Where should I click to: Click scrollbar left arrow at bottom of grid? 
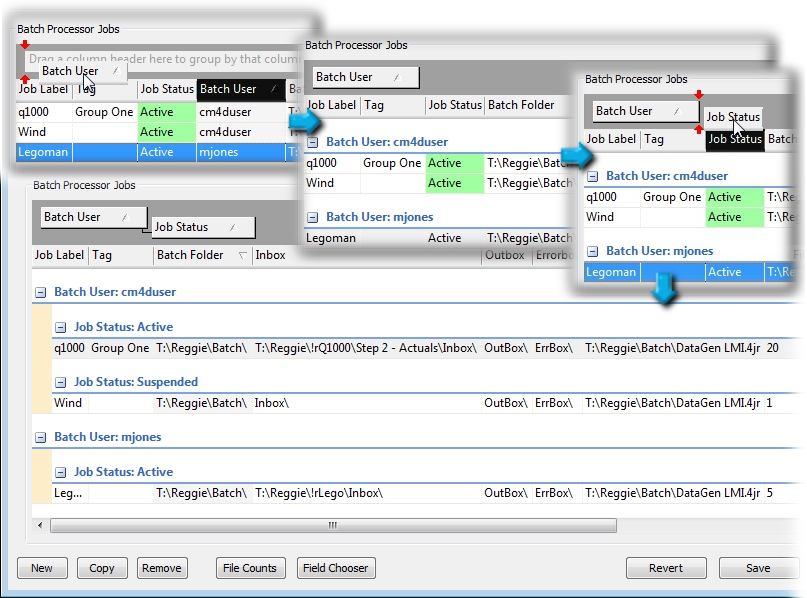click(x=40, y=525)
